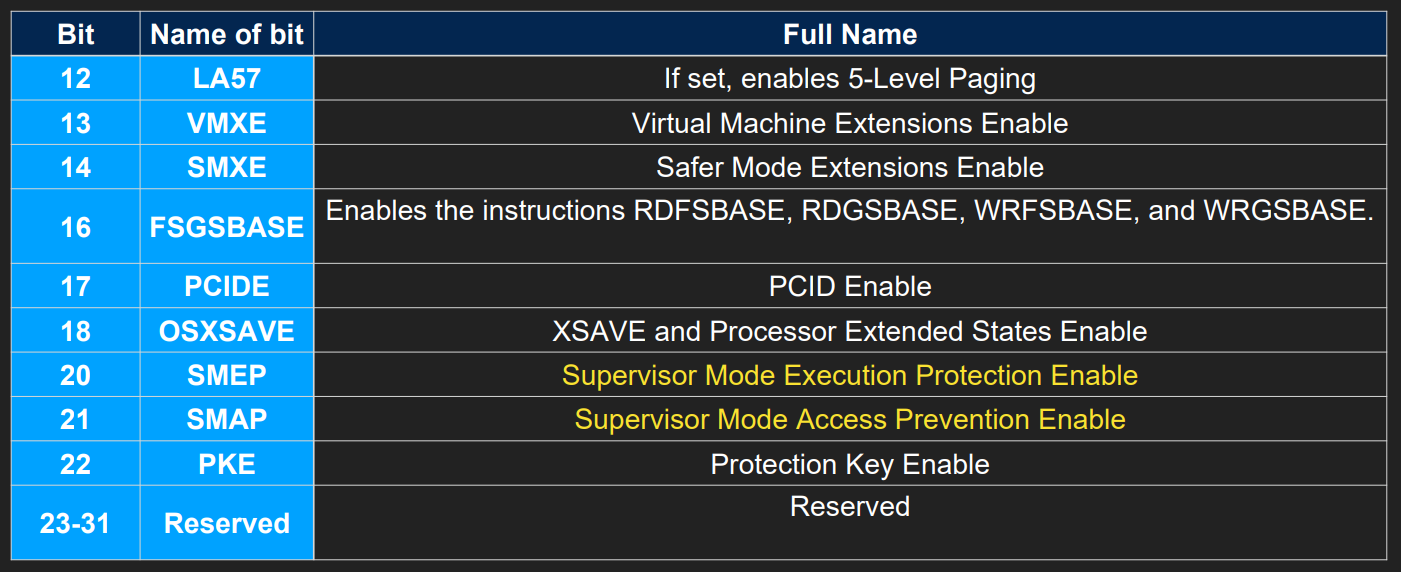This screenshot has height=572, width=1401.
Task: Select the "If set, enables 5-Level Paging" text
Action: (850, 78)
